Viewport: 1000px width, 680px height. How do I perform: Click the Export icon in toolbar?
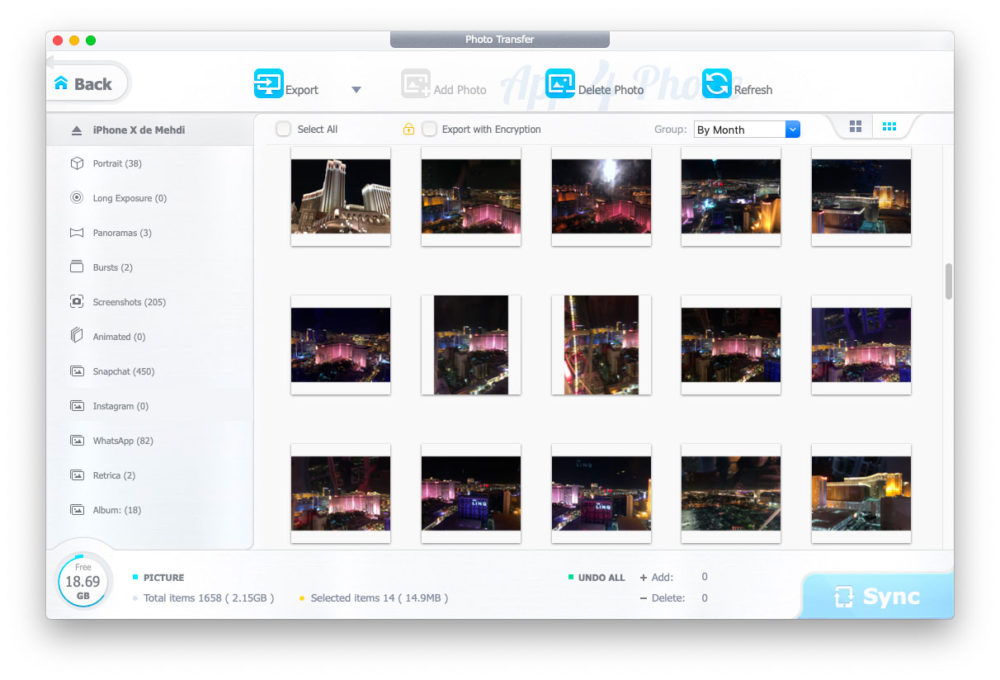268,84
